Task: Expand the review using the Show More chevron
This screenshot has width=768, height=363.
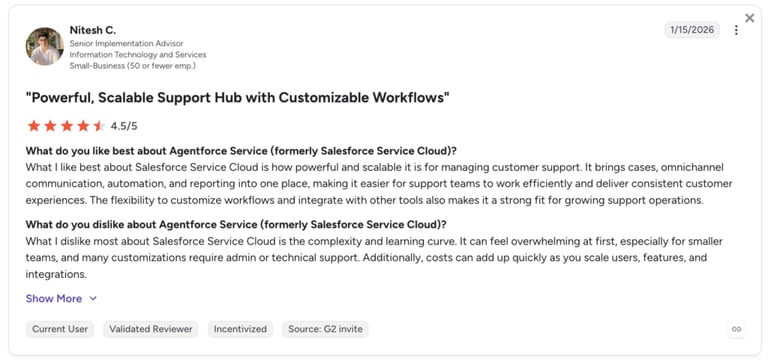Action: pos(93,298)
